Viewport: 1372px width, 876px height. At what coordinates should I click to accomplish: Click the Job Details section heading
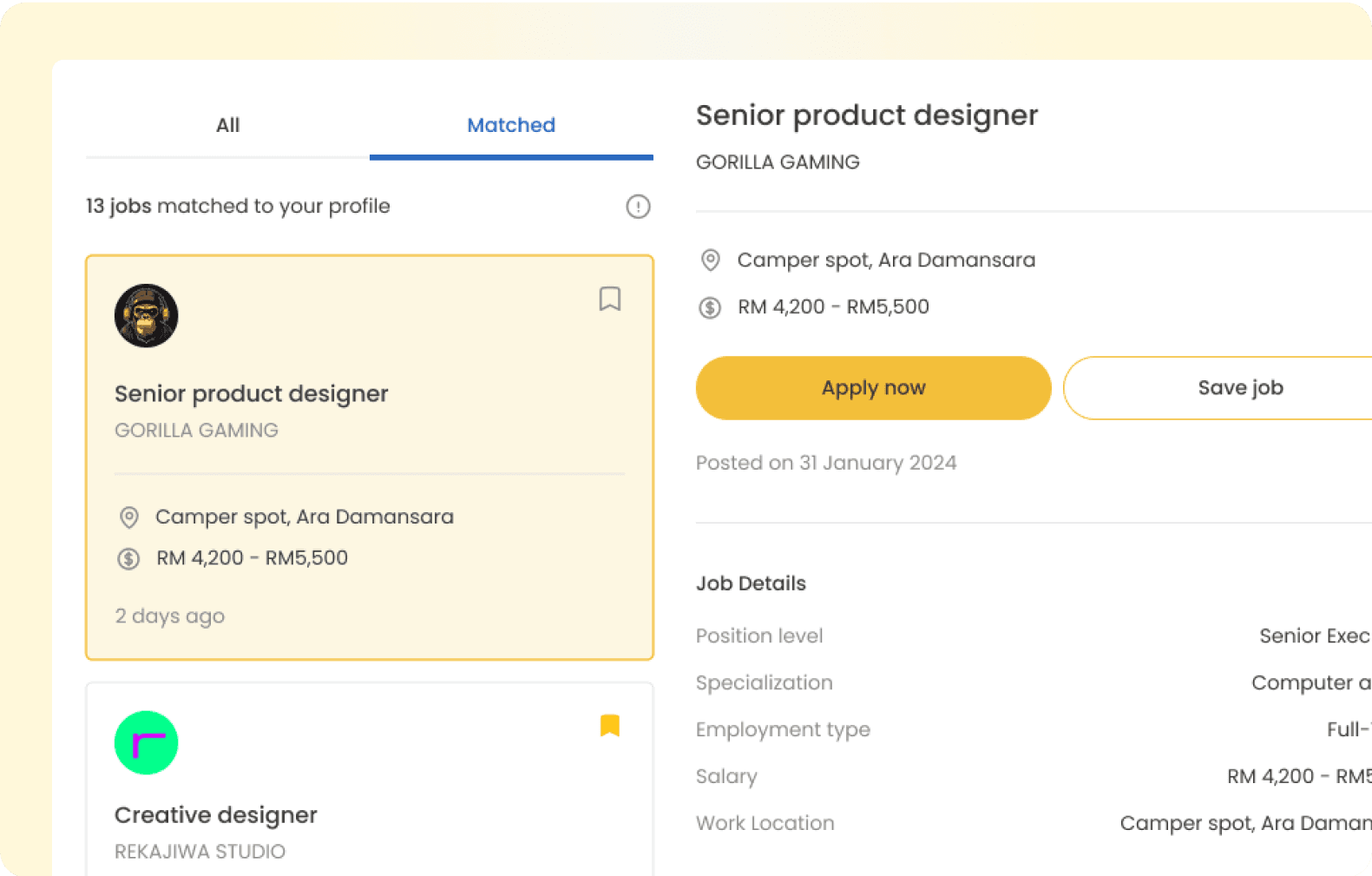click(x=751, y=583)
